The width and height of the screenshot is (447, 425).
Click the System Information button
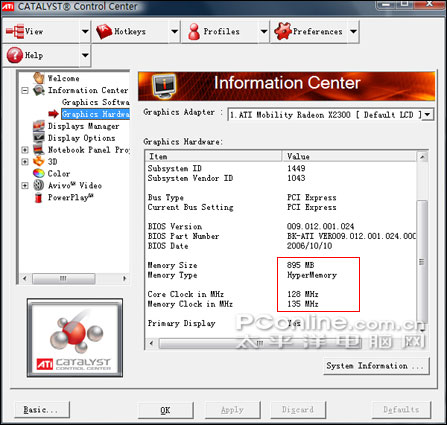pyautogui.click(x=376, y=366)
